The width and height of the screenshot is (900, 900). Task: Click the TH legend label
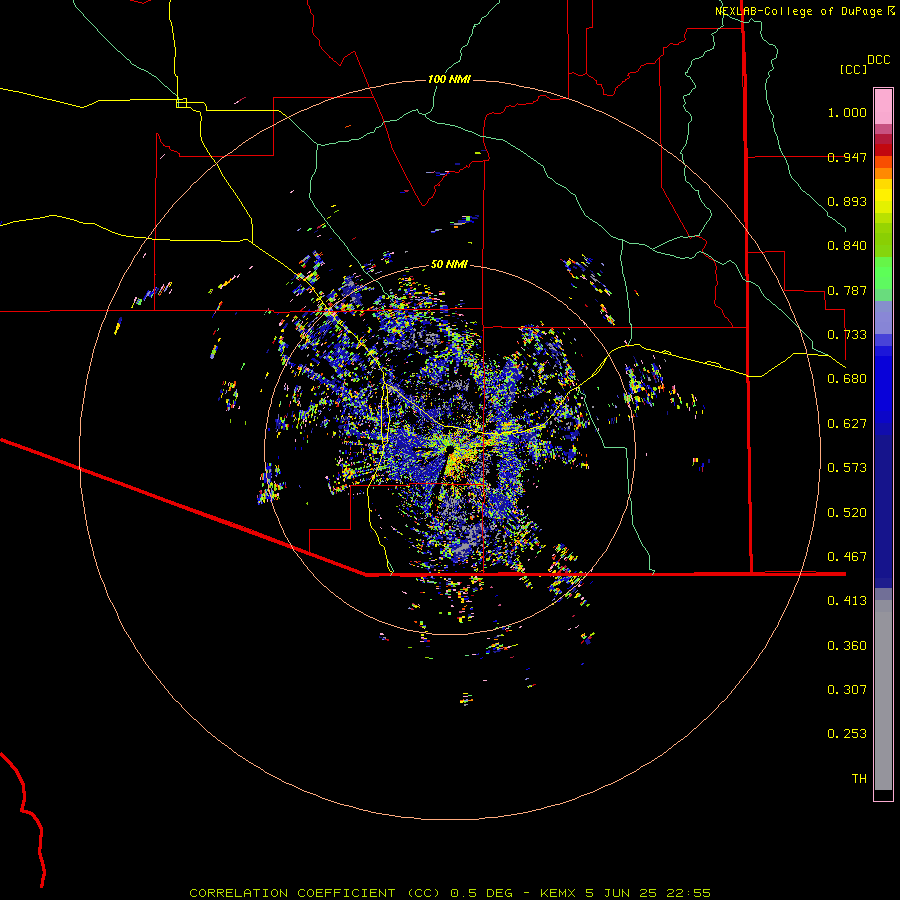point(859,779)
